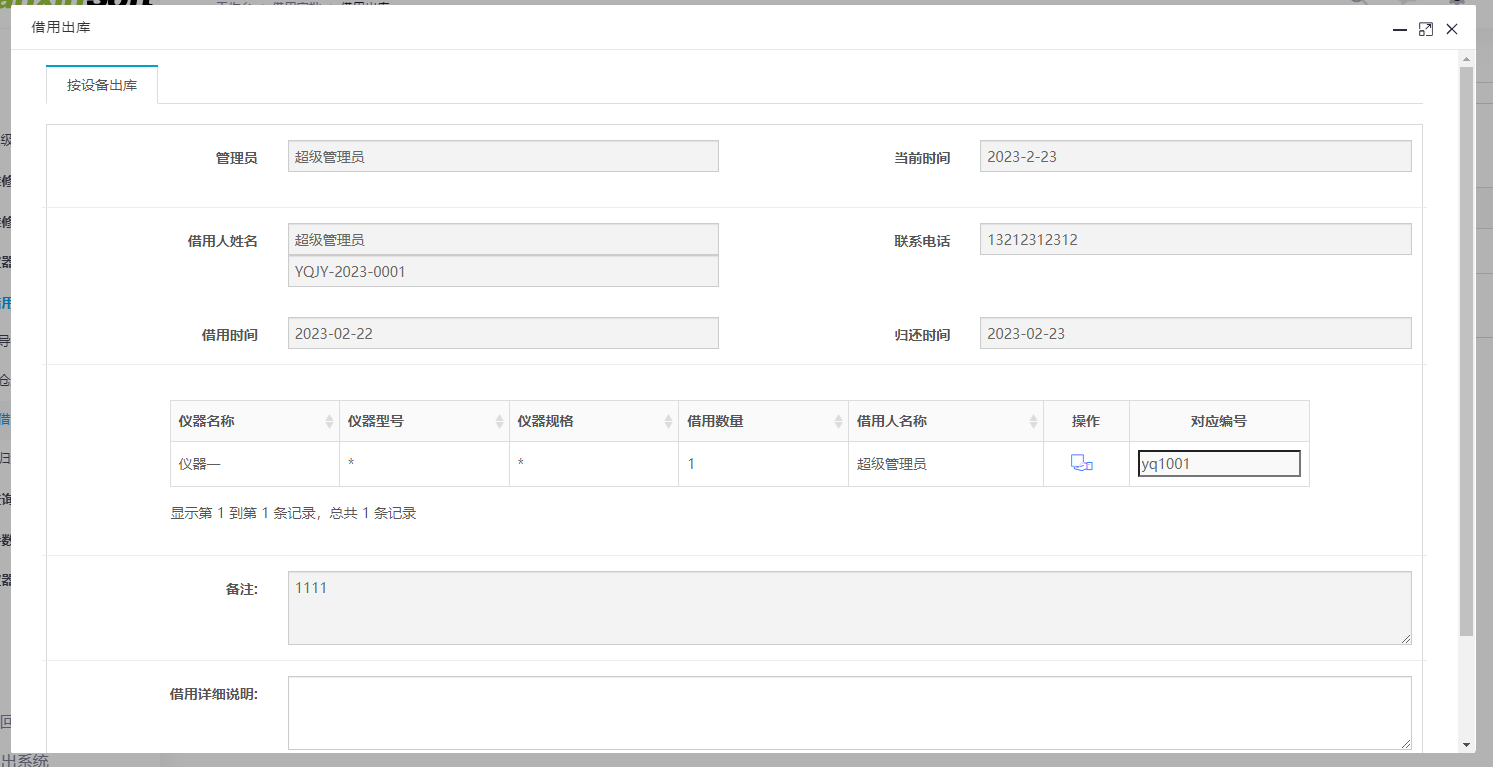
Task: Sort table by 仪器名称 column
Action: 254,421
